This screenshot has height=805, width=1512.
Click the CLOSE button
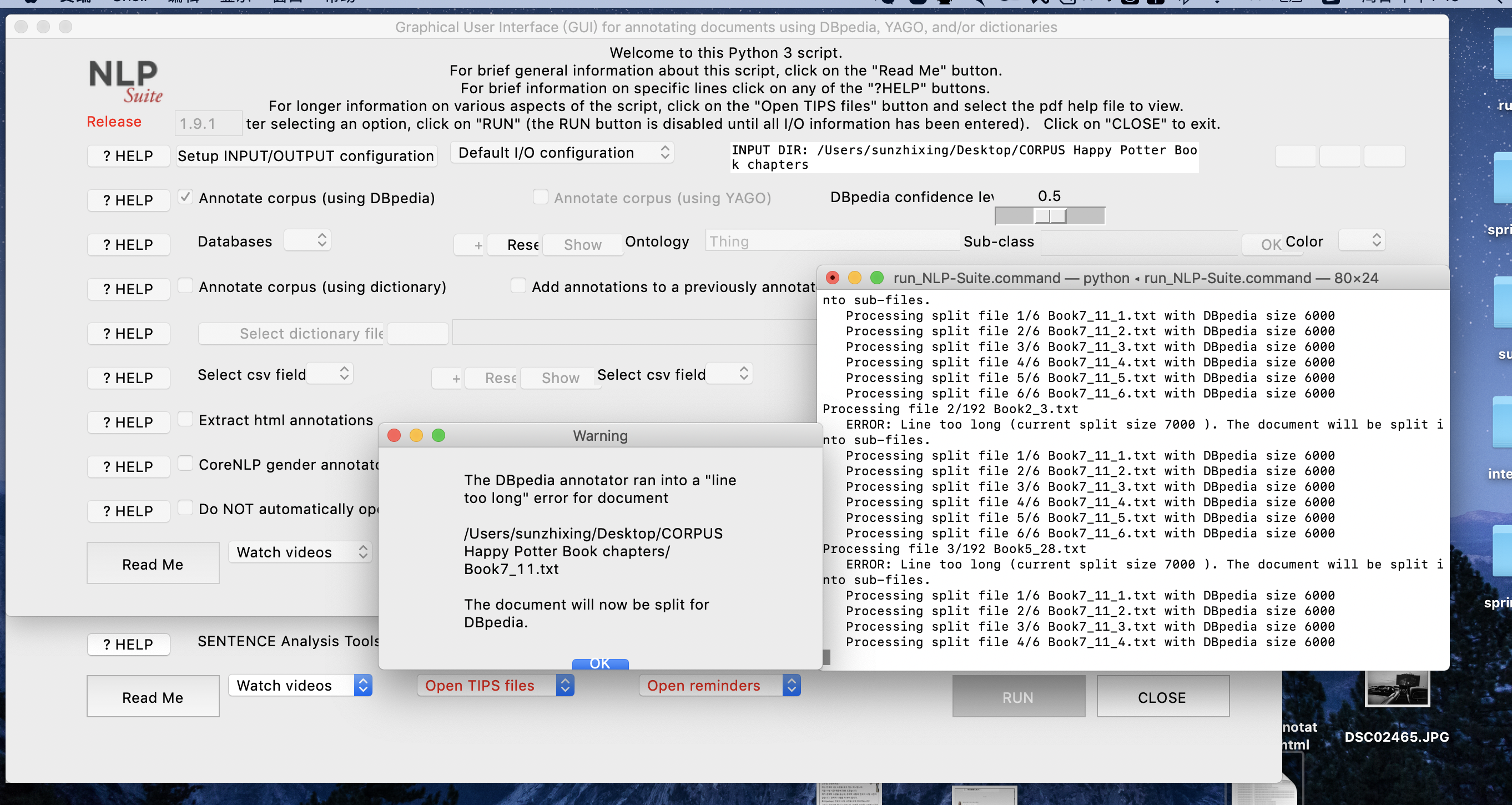pyautogui.click(x=1162, y=697)
